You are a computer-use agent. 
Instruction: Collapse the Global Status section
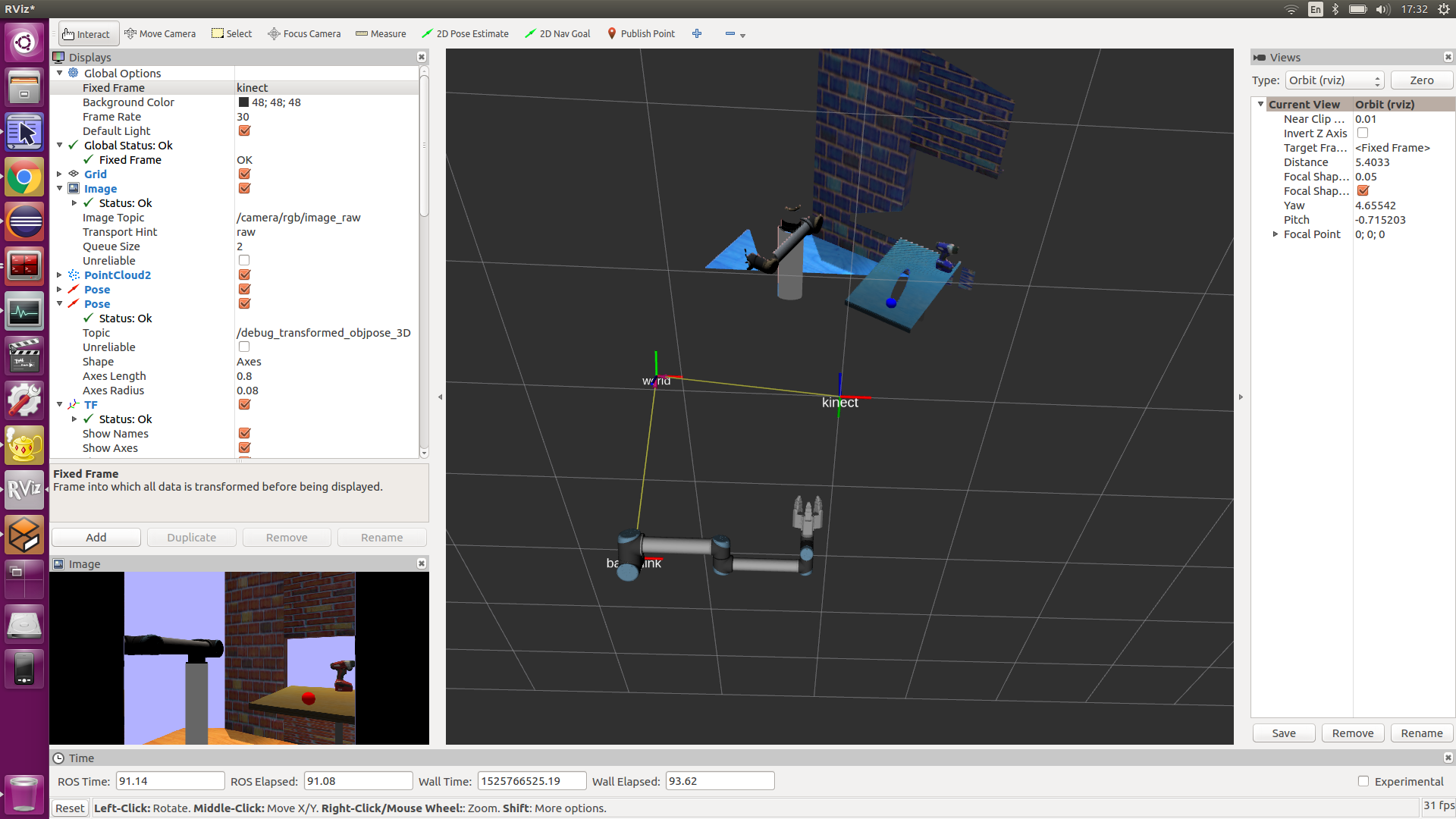click(60, 146)
